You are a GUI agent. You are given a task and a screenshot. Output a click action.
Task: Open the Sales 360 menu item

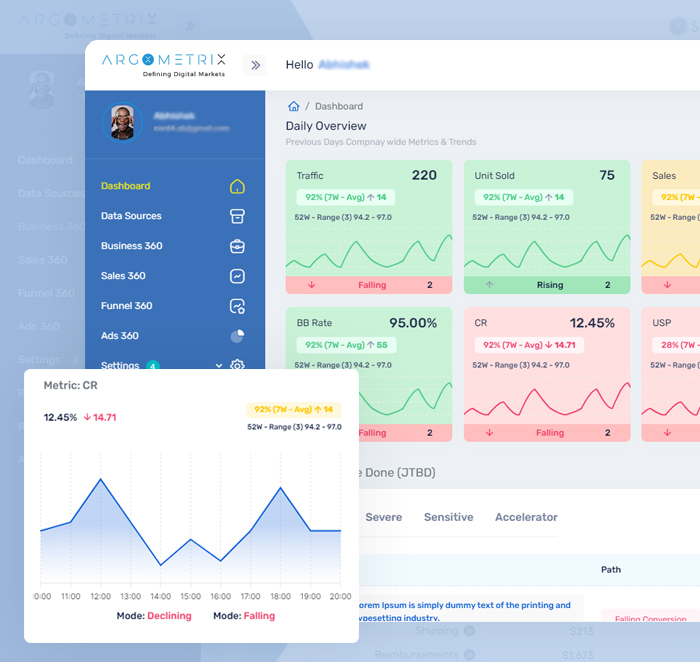point(123,276)
